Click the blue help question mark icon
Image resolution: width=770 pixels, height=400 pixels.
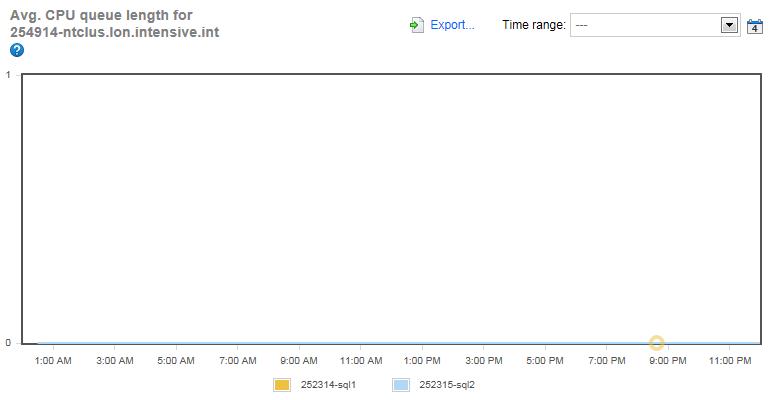point(17,50)
